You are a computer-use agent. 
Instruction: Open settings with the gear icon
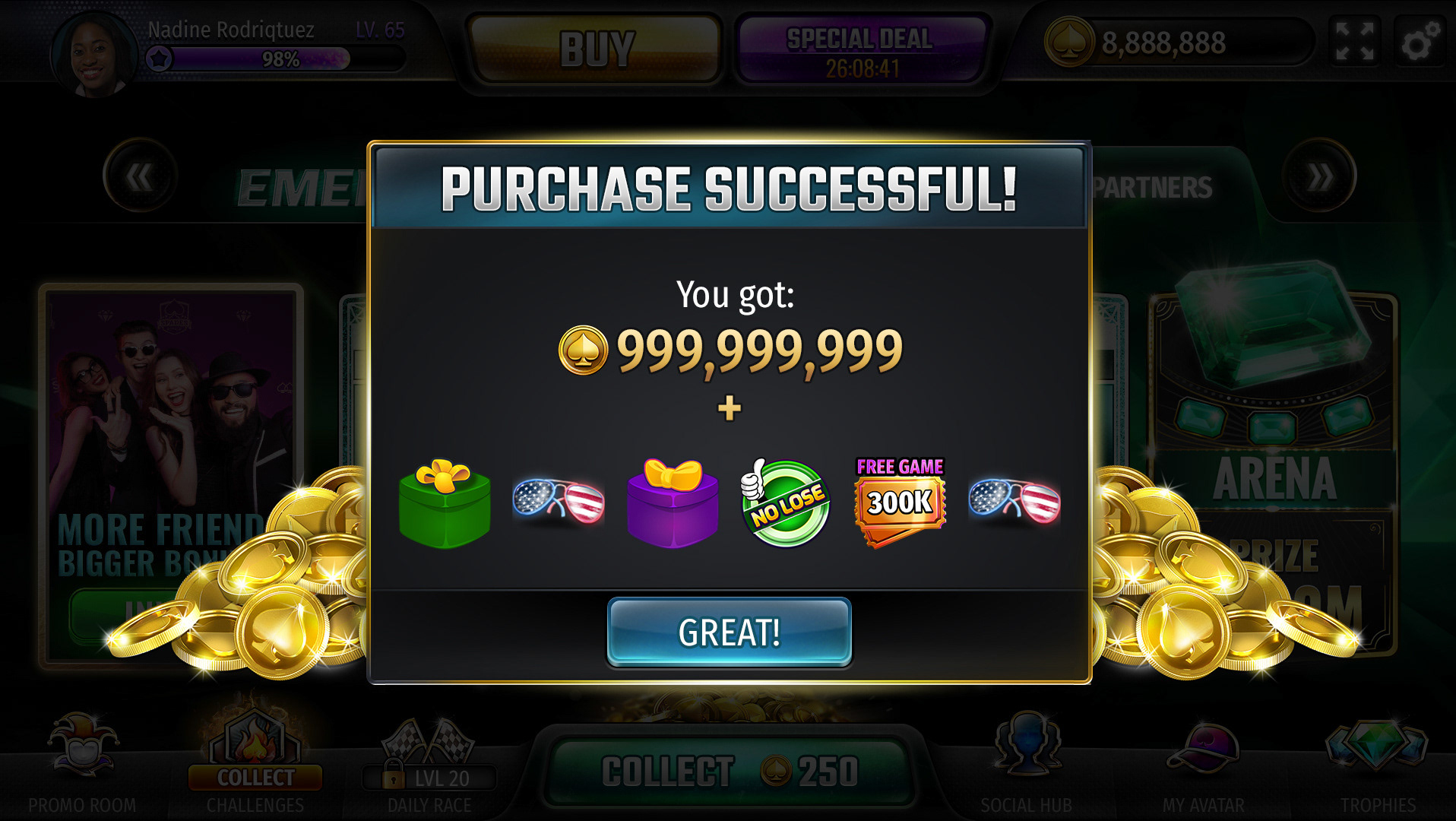click(1420, 43)
